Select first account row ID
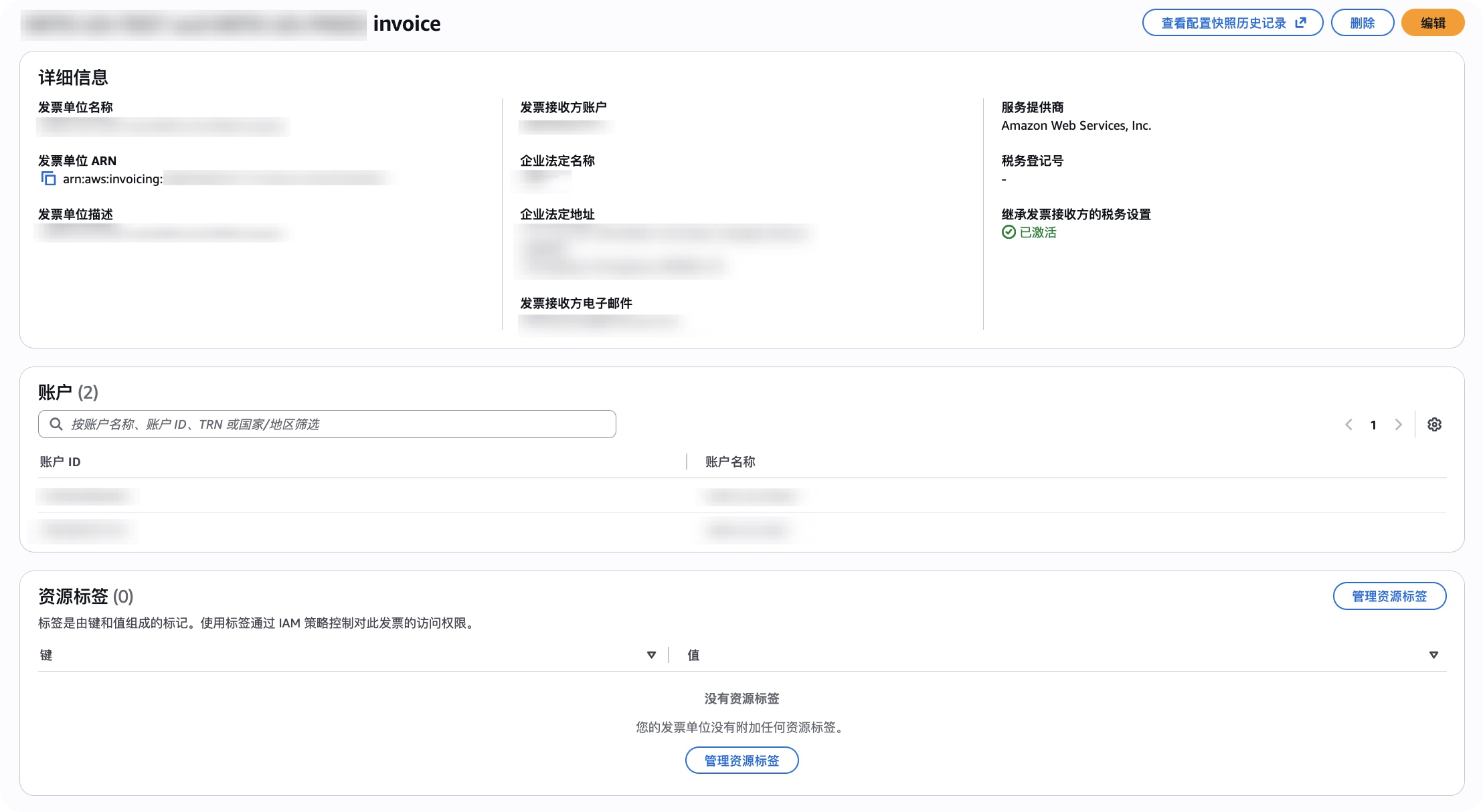 coord(86,496)
